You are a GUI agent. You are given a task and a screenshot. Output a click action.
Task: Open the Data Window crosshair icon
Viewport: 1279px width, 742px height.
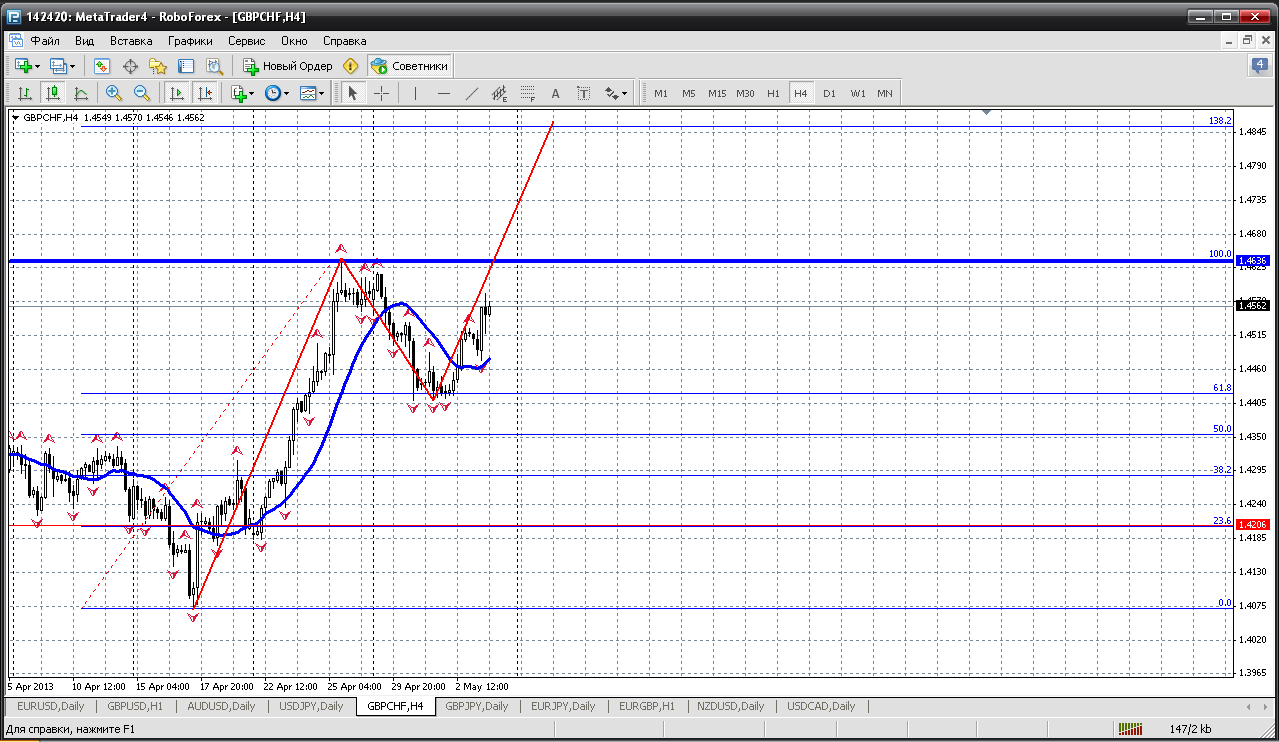point(130,66)
